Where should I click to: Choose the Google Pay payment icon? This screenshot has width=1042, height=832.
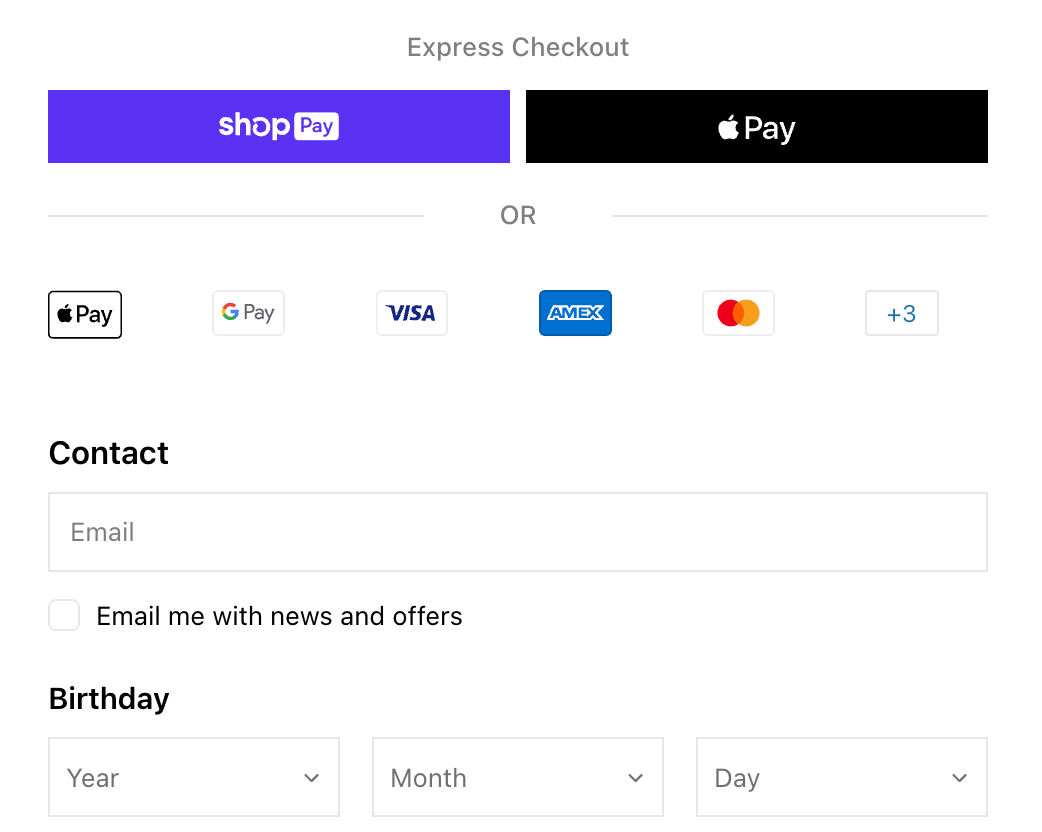click(248, 312)
